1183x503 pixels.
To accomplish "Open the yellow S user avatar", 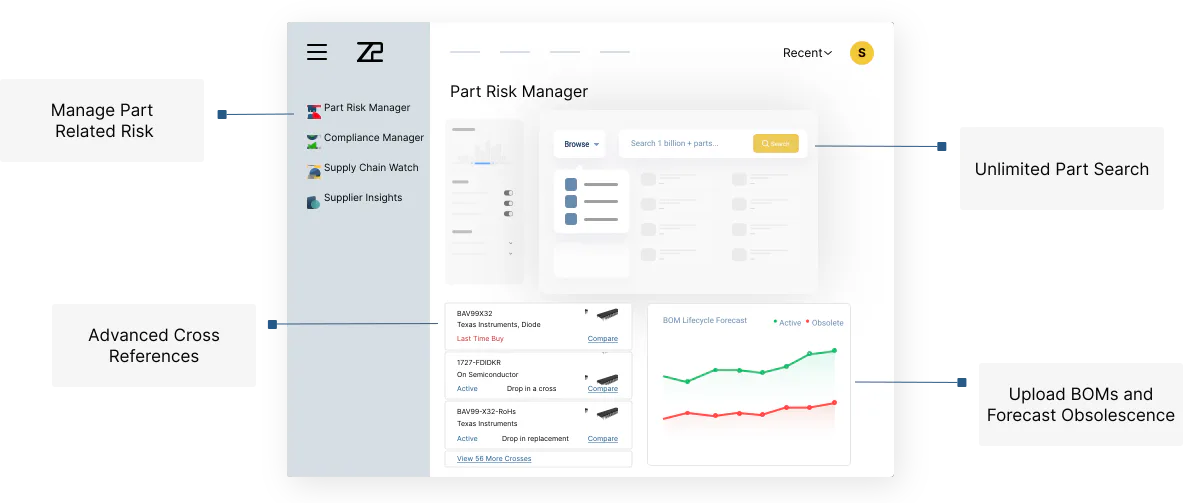I will [862, 53].
